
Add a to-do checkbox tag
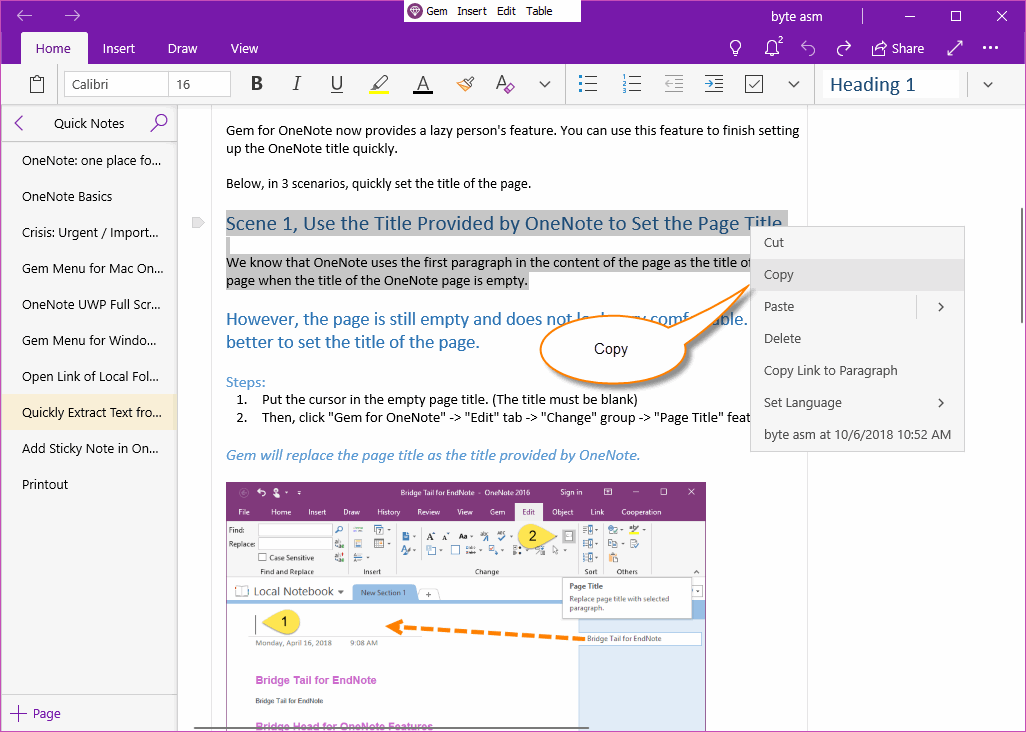(x=754, y=84)
